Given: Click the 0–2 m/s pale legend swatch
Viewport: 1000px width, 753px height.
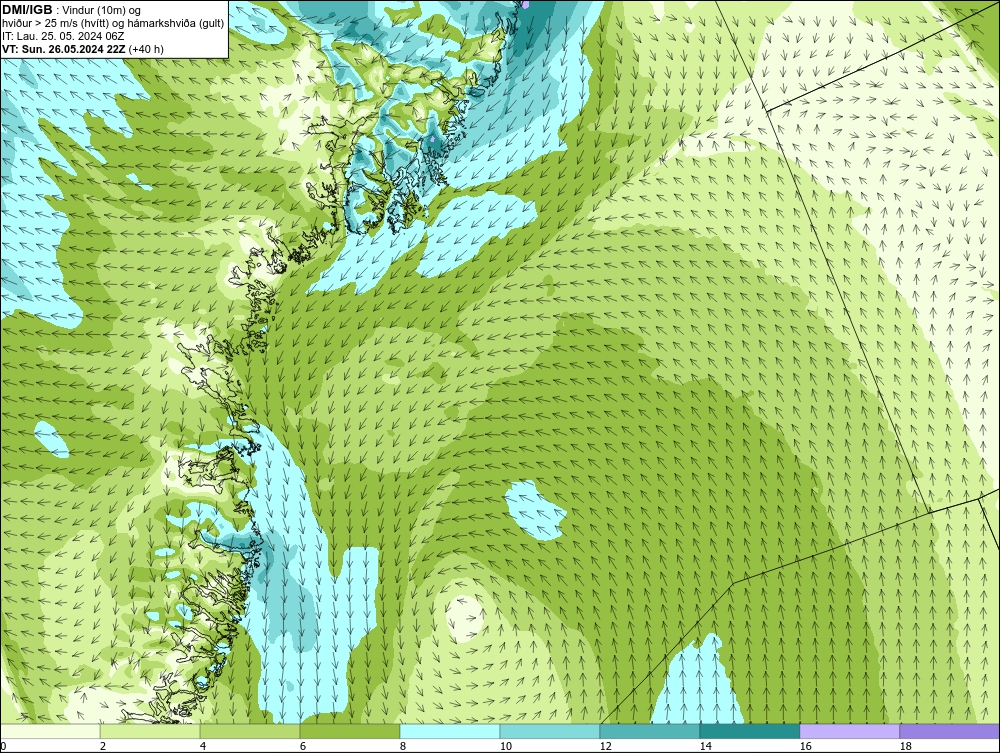Looking at the screenshot, I should point(50,731).
